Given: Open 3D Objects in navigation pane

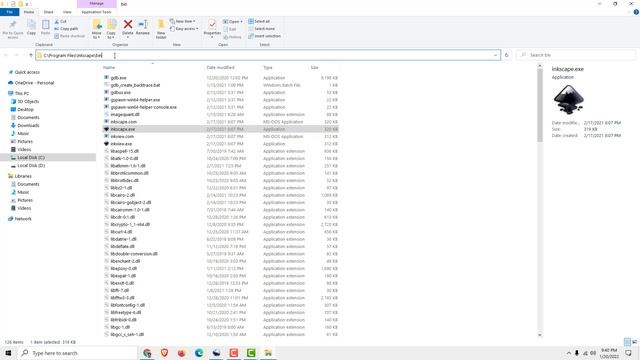Looking at the screenshot, I should tap(28, 101).
